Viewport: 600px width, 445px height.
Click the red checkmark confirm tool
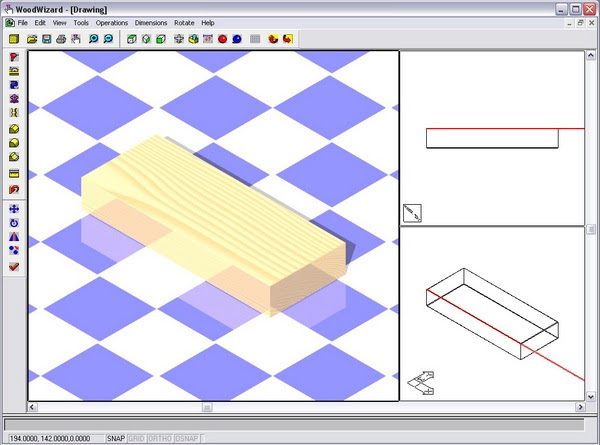[x=14, y=267]
